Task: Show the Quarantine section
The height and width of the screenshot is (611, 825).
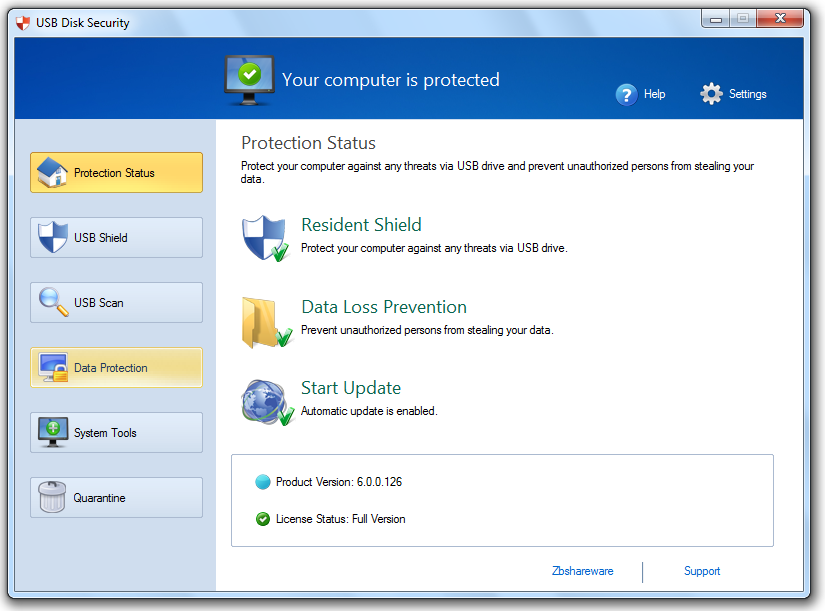Action: click(x=116, y=497)
